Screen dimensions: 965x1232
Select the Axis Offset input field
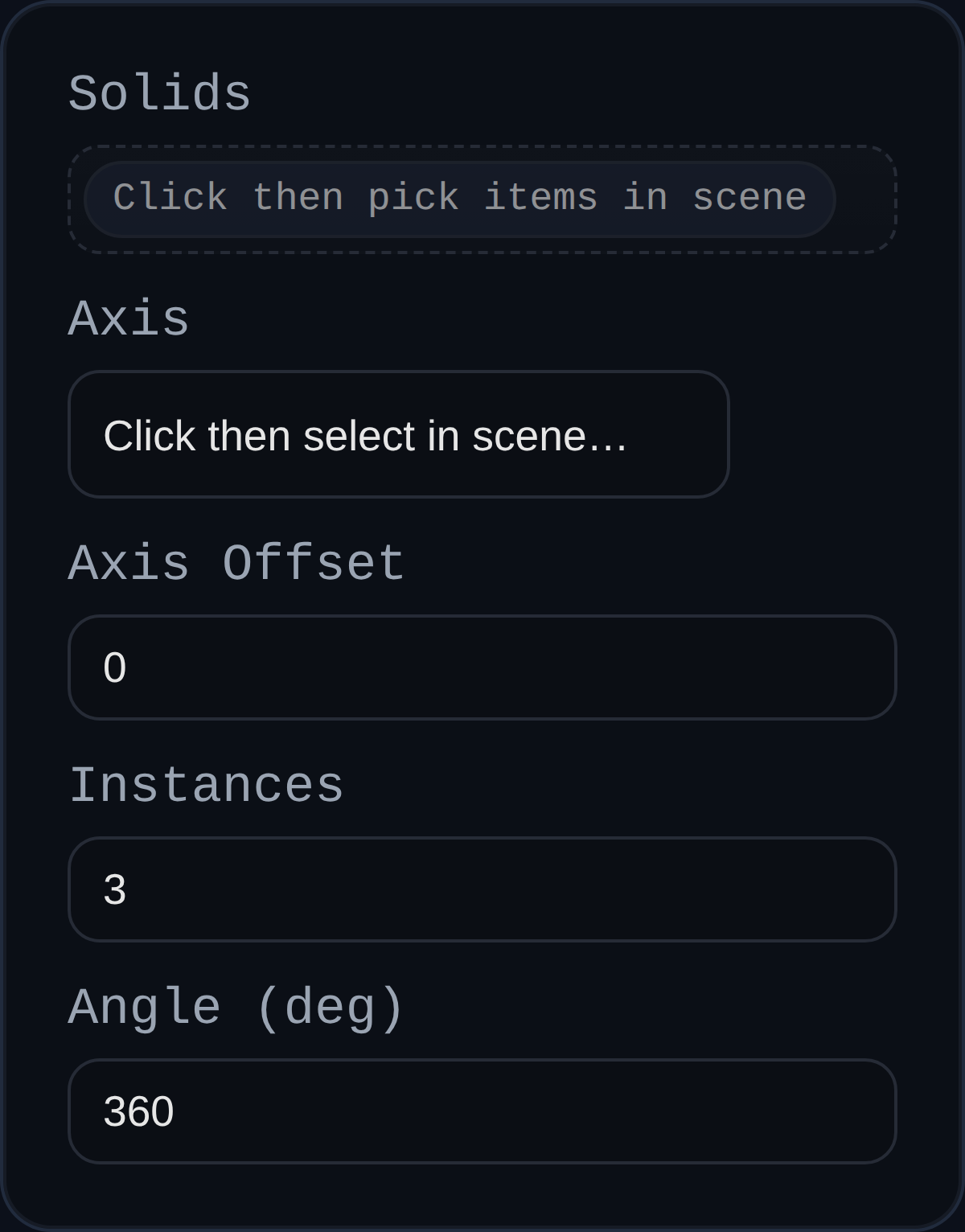[482, 667]
